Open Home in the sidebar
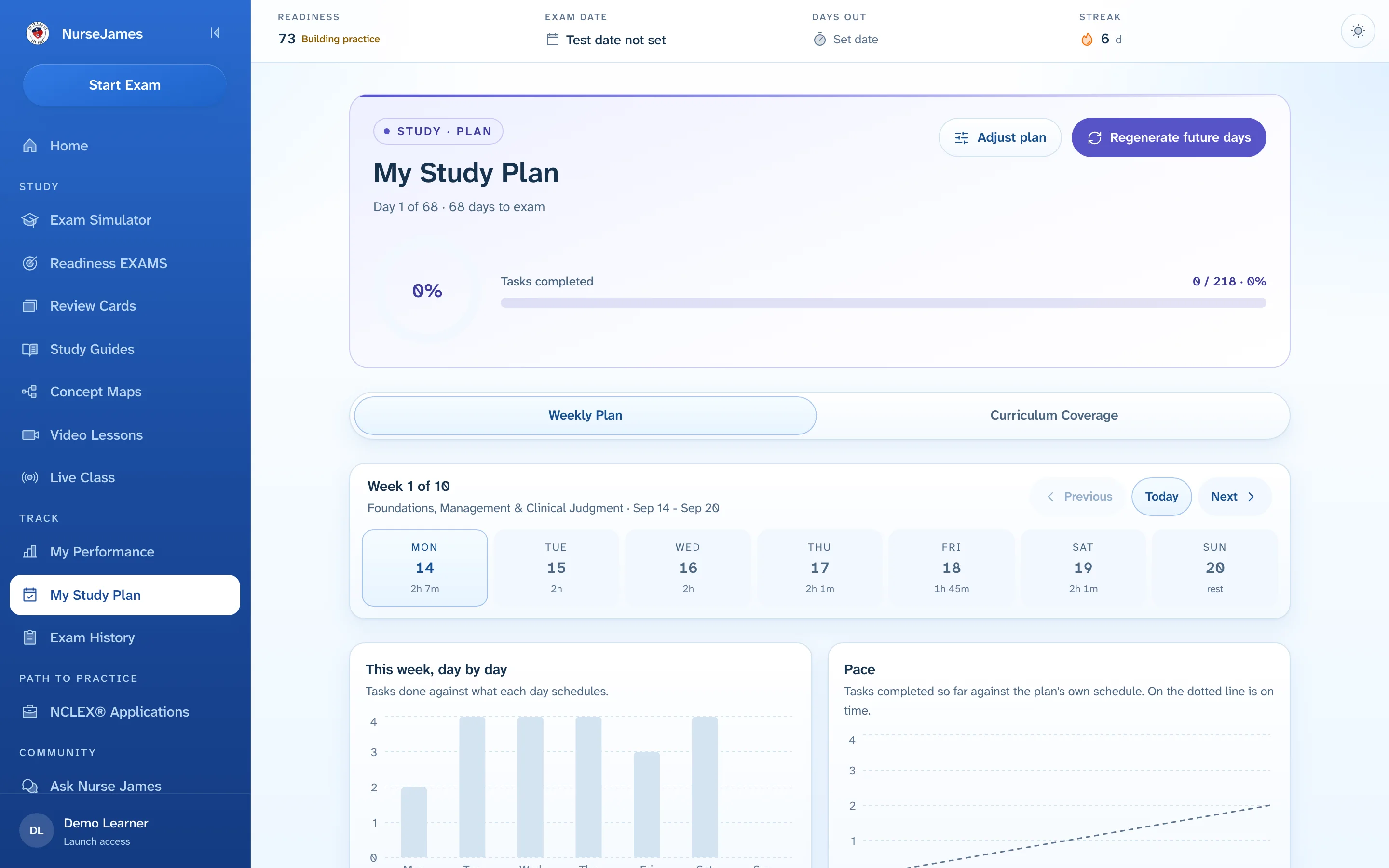The width and height of the screenshot is (1389, 868). click(x=124, y=146)
